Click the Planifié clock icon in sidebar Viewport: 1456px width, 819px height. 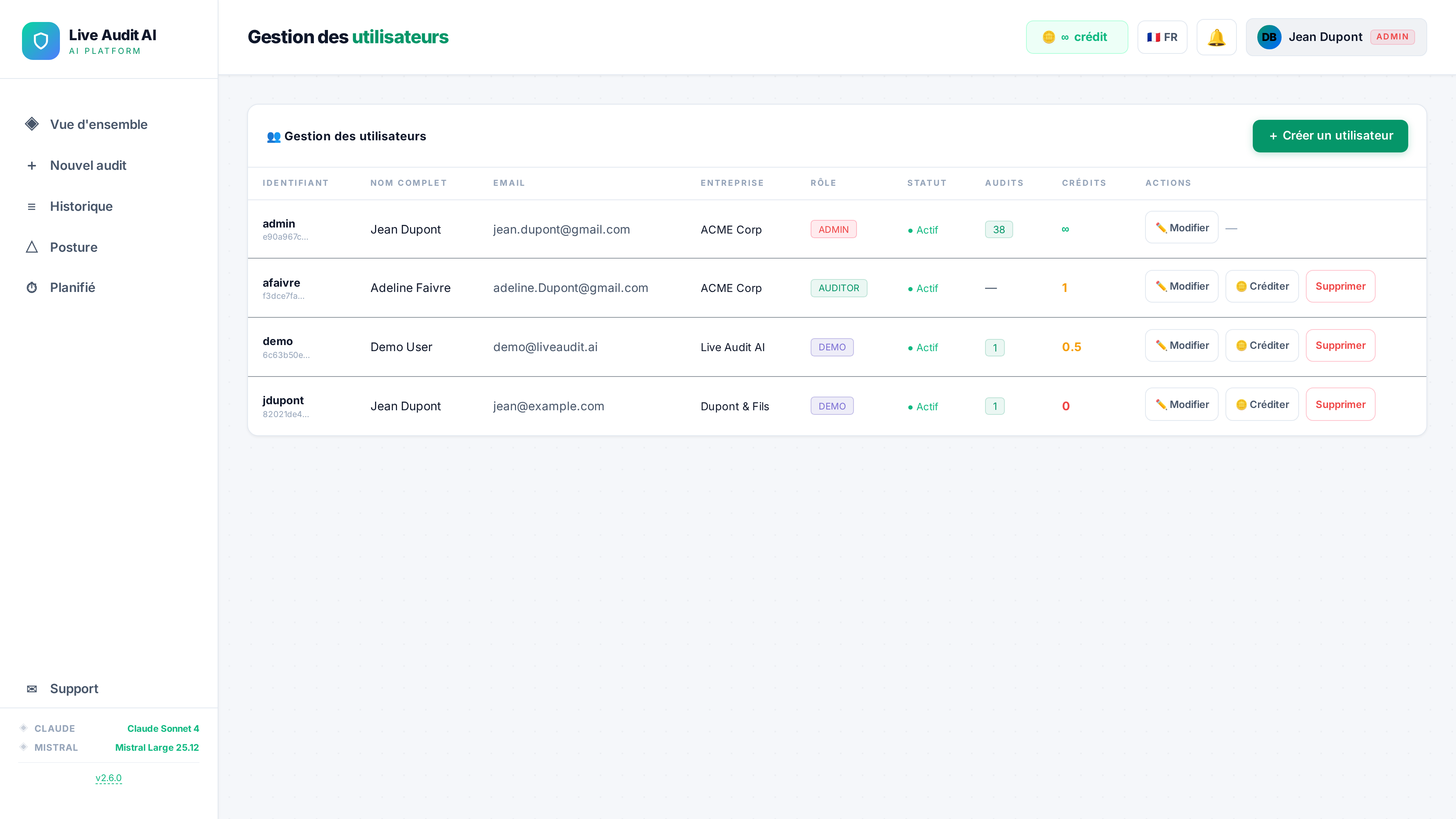(x=31, y=288)
